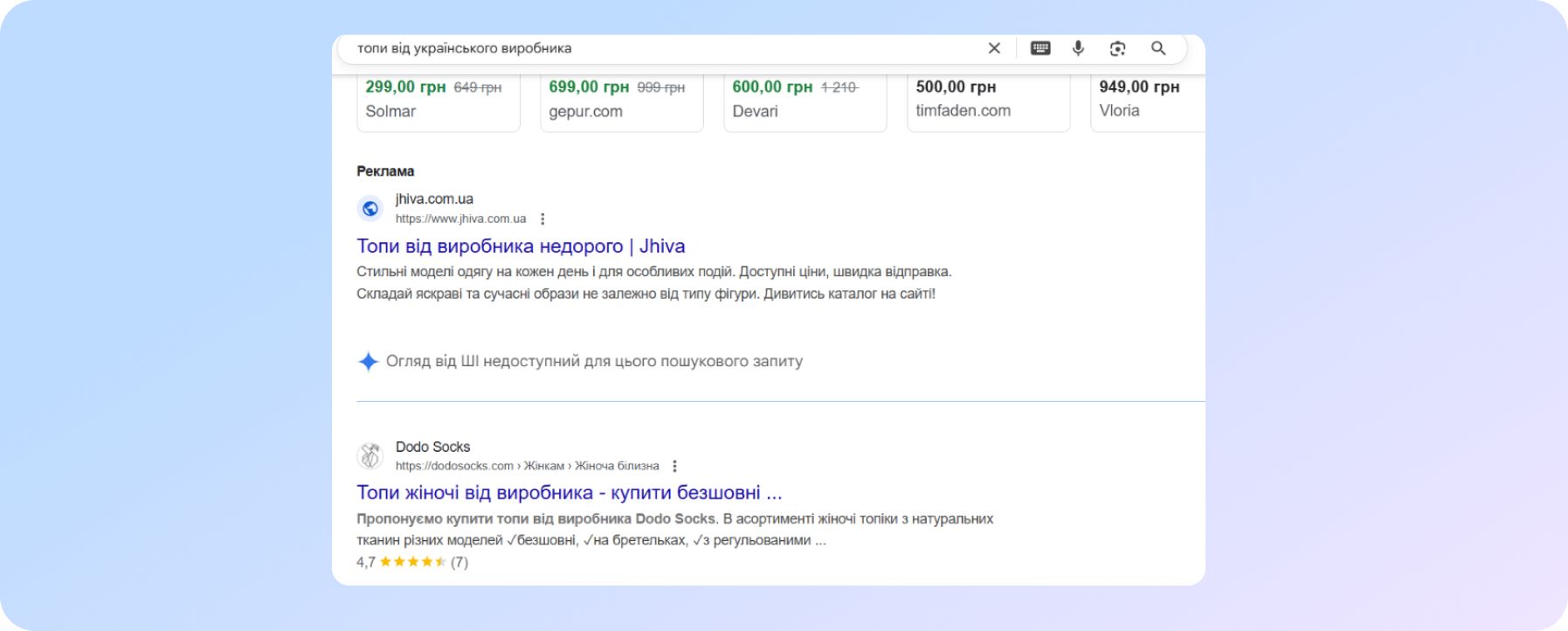The image size is (1568, 631).
Task: Open the on-screen keyboard input tool
Action: [1040, 48]
